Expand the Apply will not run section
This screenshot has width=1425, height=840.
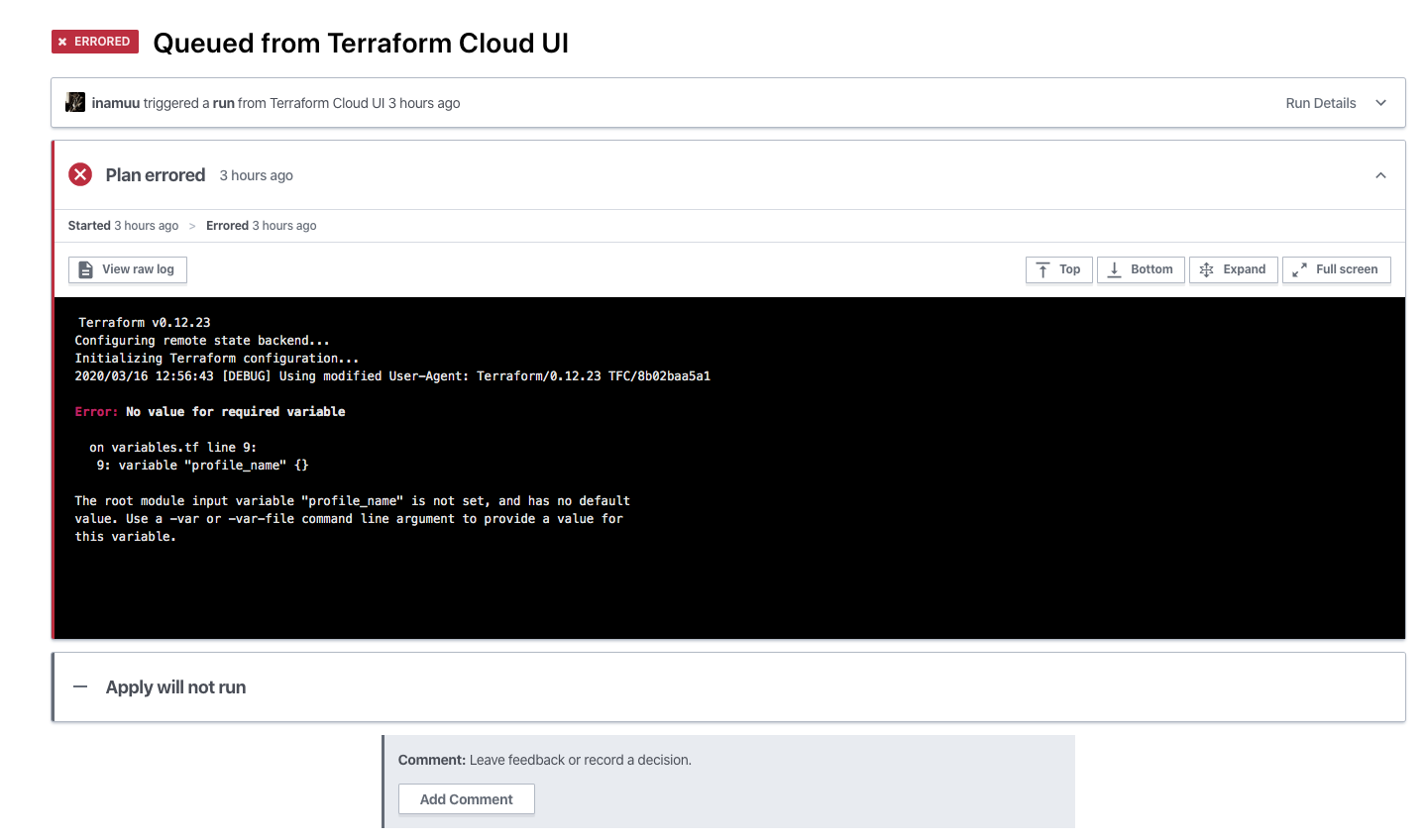point(175,687)
